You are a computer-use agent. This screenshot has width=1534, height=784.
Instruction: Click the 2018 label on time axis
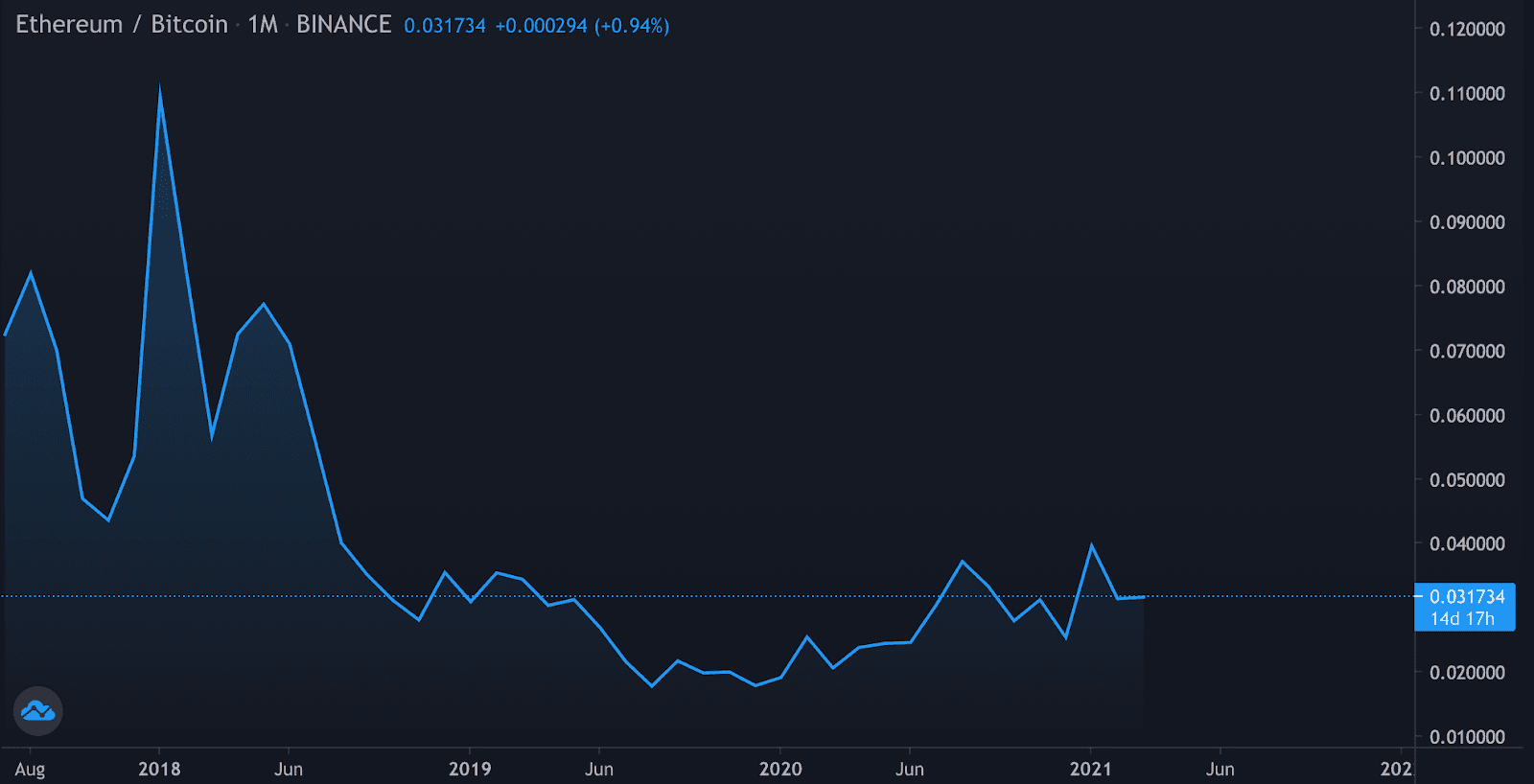point(159,769)
